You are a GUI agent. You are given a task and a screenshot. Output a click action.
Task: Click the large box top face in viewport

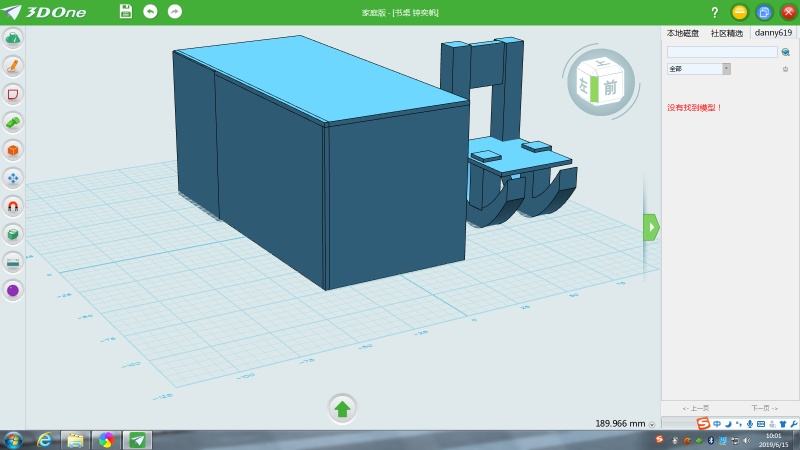click(320, 77)
